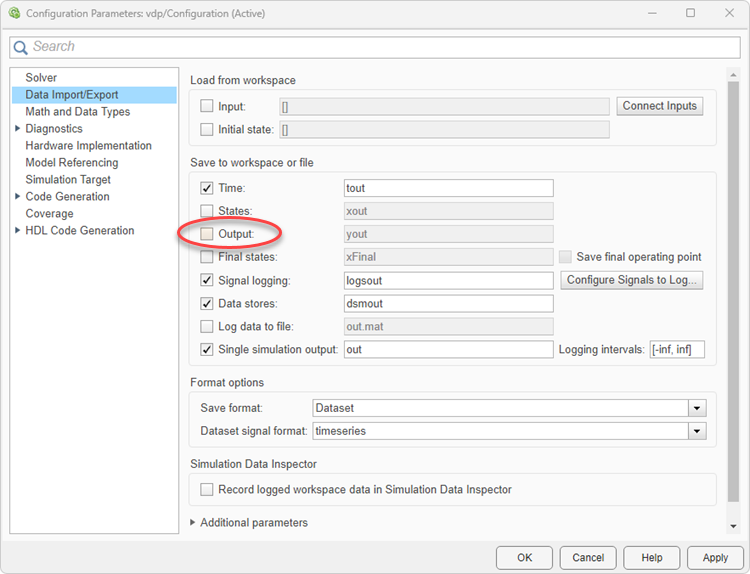Click the Diagnostics category label

tap(54, 128)
